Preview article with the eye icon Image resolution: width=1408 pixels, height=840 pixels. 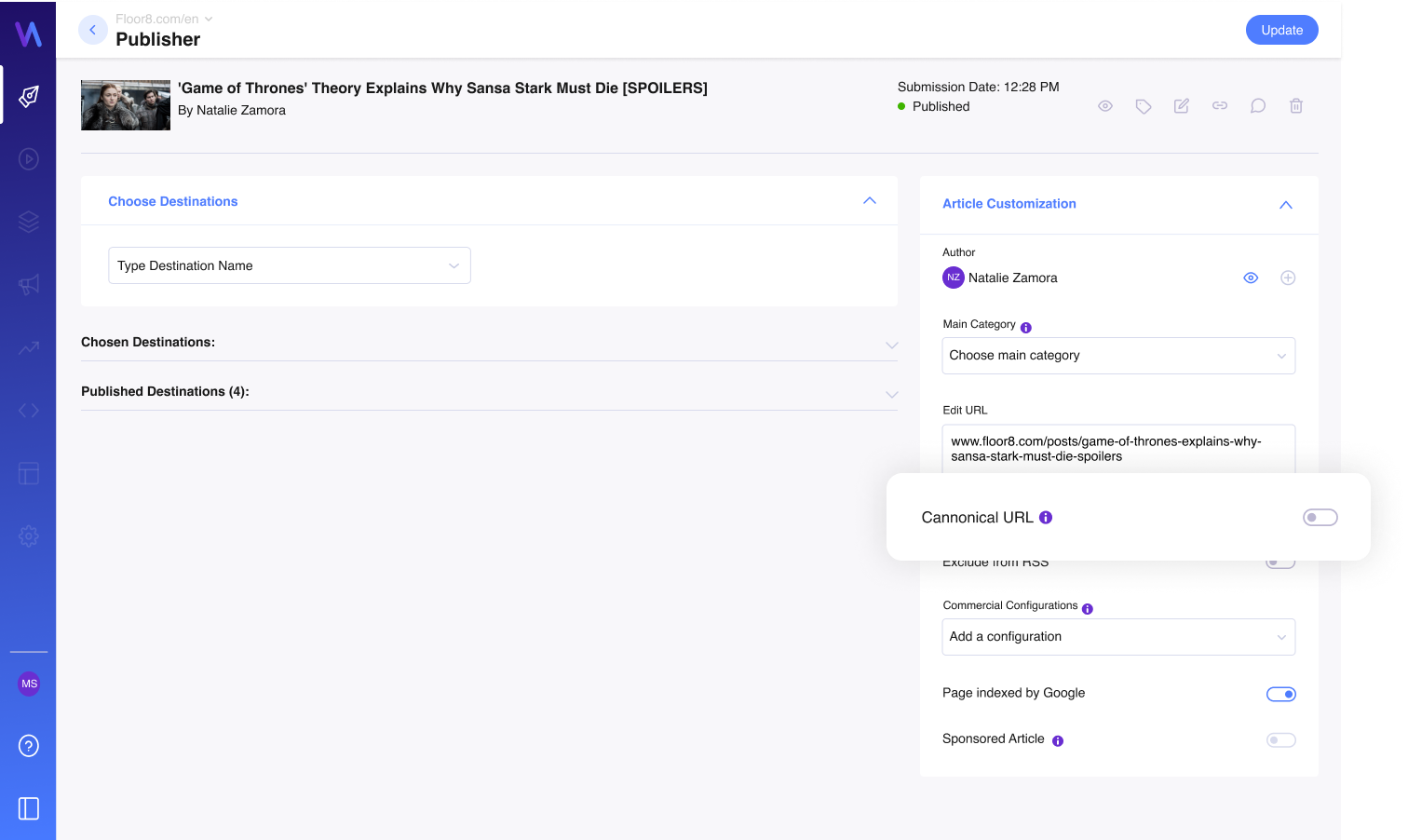click(x=1105, y=106)
